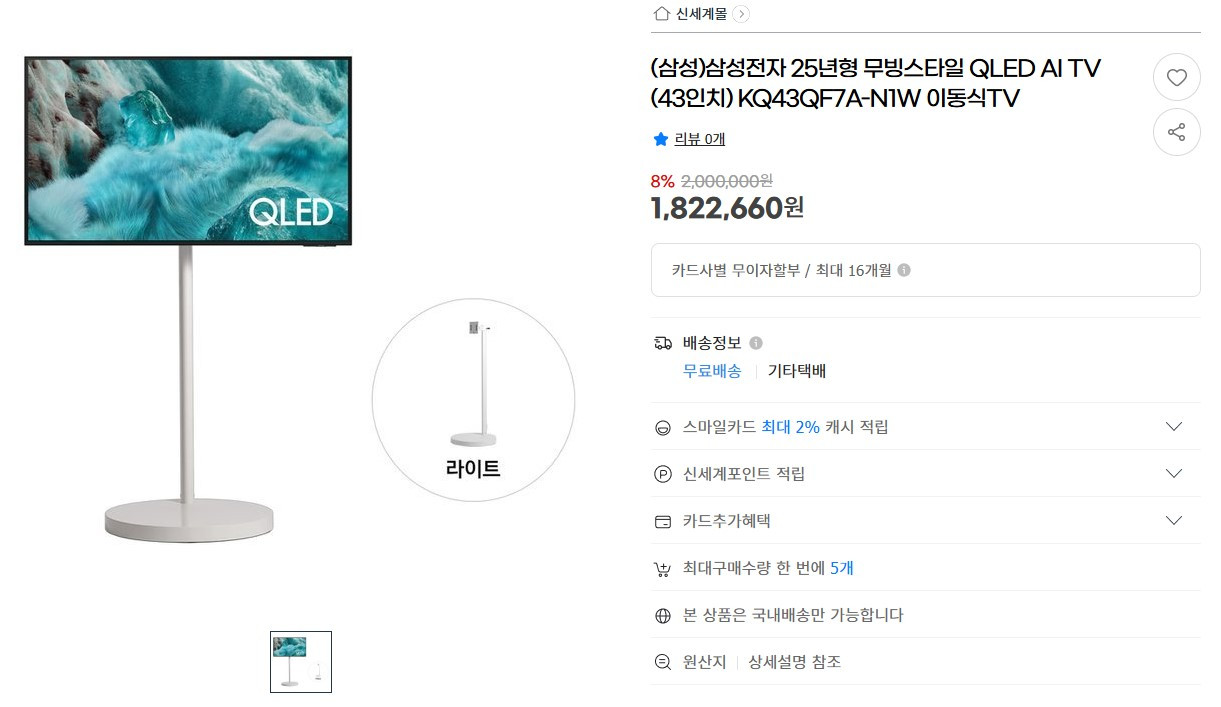Click the magnifier icon beside 원산지

(662, 661)
